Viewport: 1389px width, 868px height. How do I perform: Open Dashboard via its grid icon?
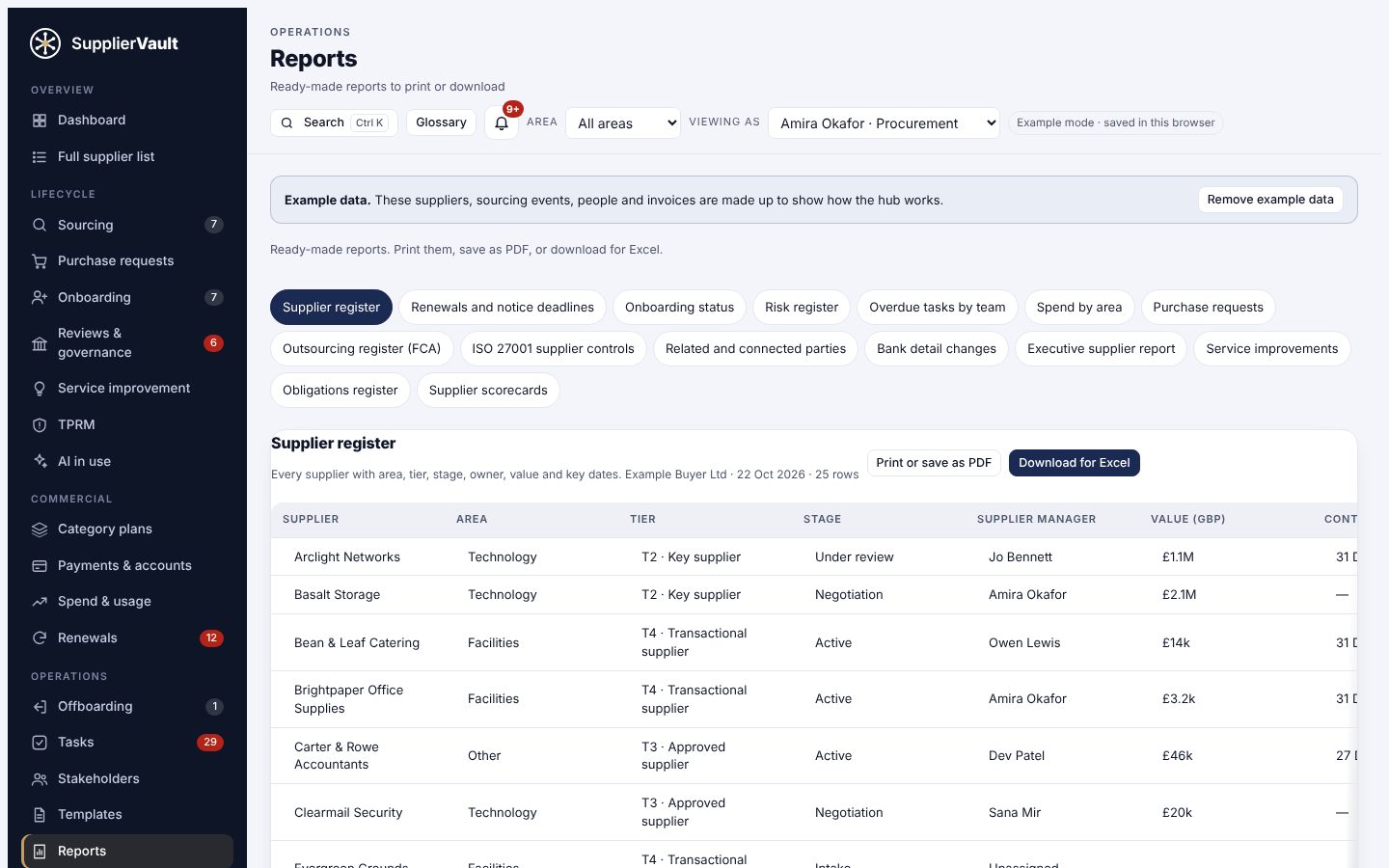coord(40,121)
